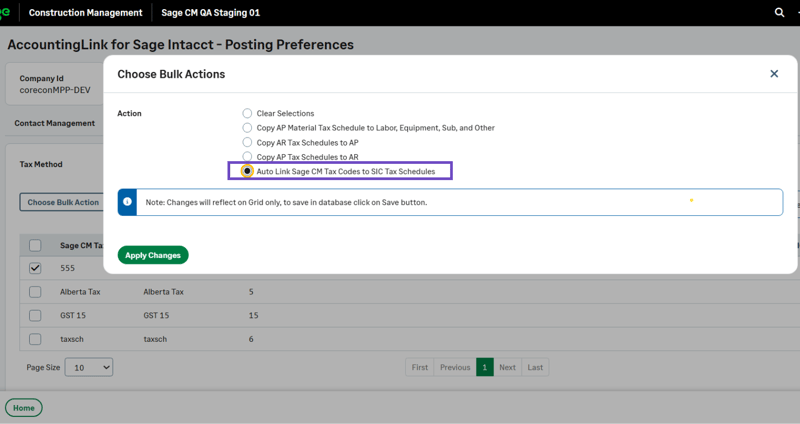Go to the Next page of results
The image size is (800, 424).
[x=507, y=367]
